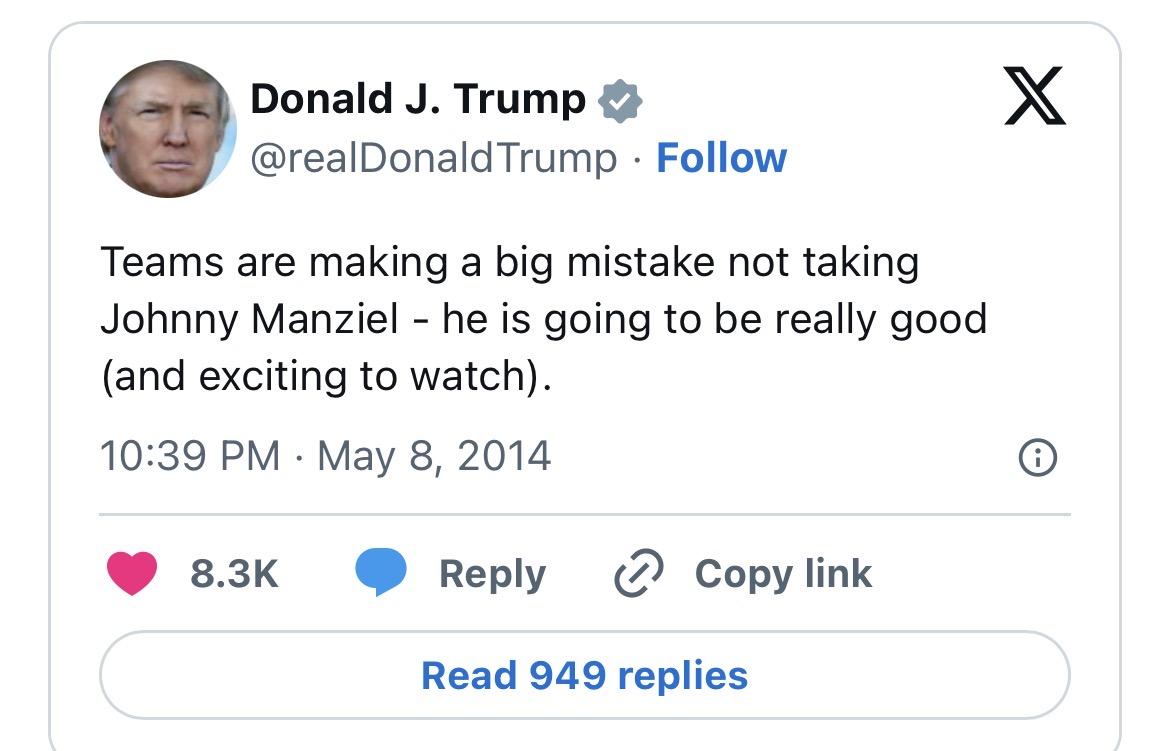Click the verified checkmark badge
The image size is (1170, 751).
[620, 101]
